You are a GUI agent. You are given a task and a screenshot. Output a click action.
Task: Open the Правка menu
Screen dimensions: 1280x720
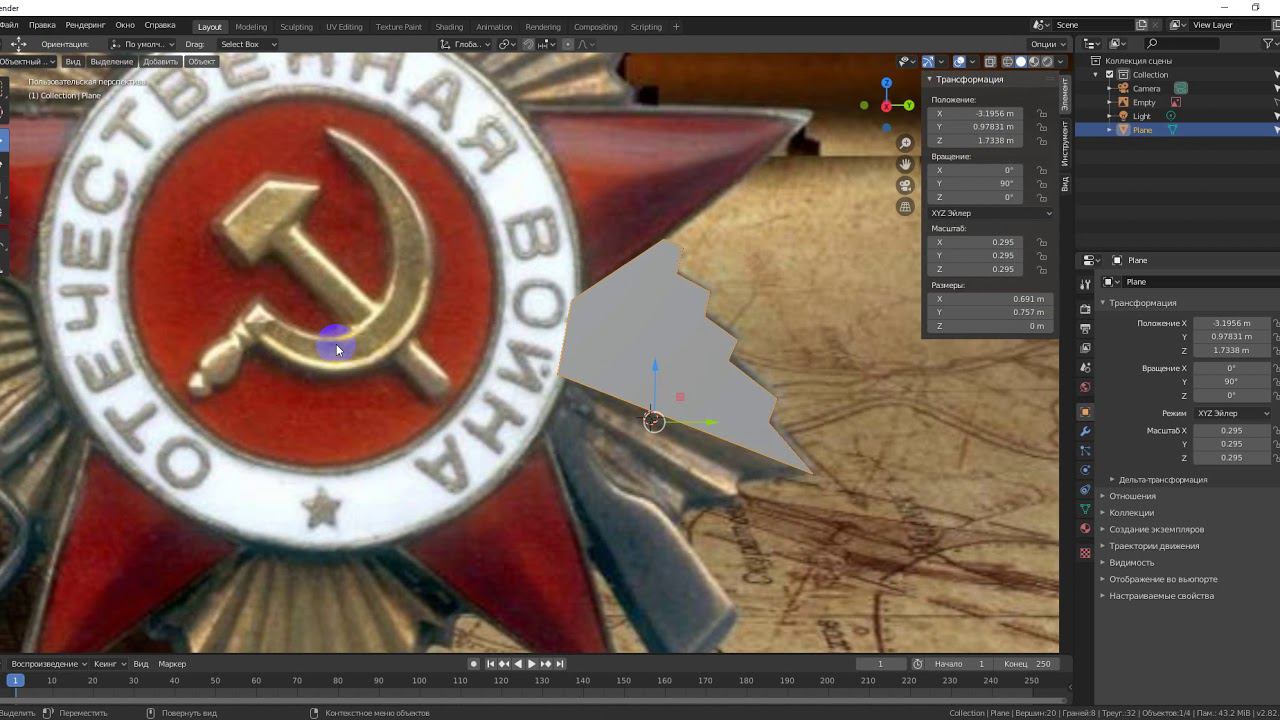42,25
